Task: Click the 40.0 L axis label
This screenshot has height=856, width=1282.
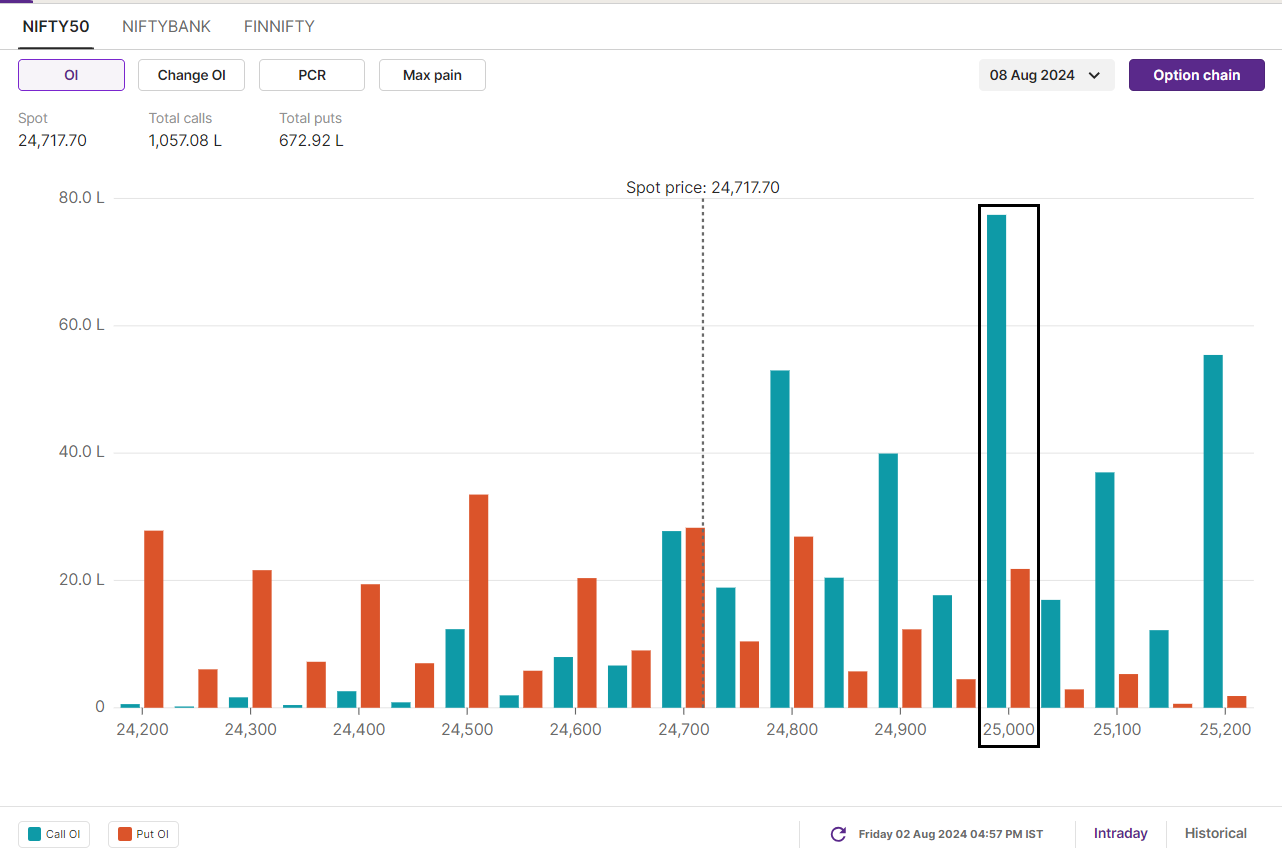Action: coord(81,452)
